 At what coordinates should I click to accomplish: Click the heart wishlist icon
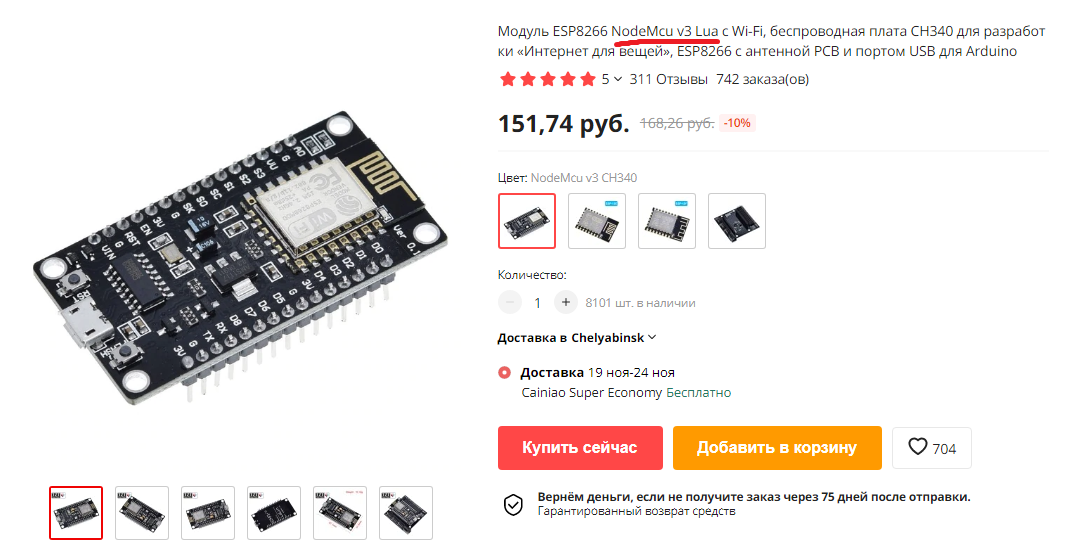coord(917,446)
